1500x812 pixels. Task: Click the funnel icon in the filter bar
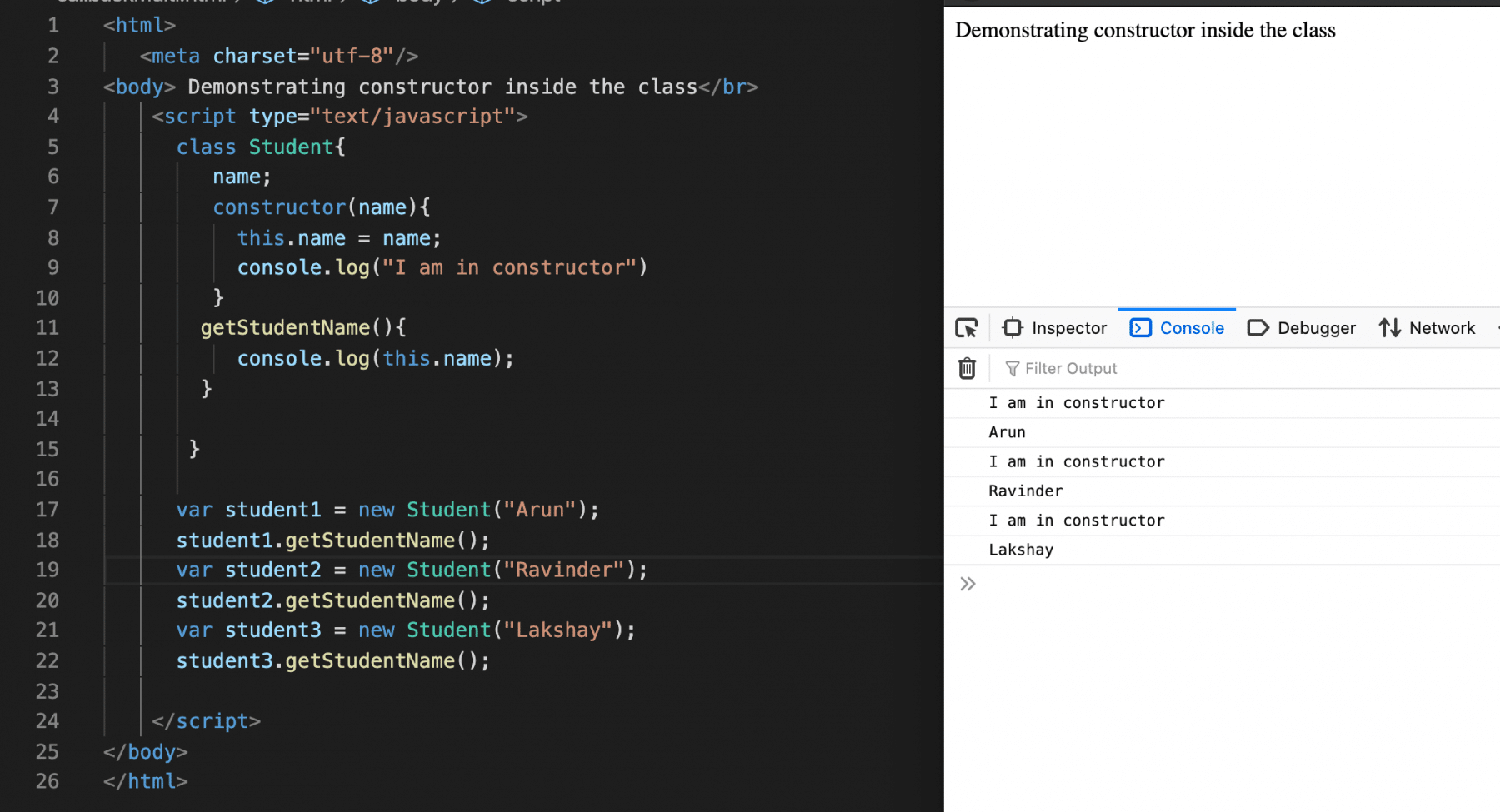tap(1012, 367)
